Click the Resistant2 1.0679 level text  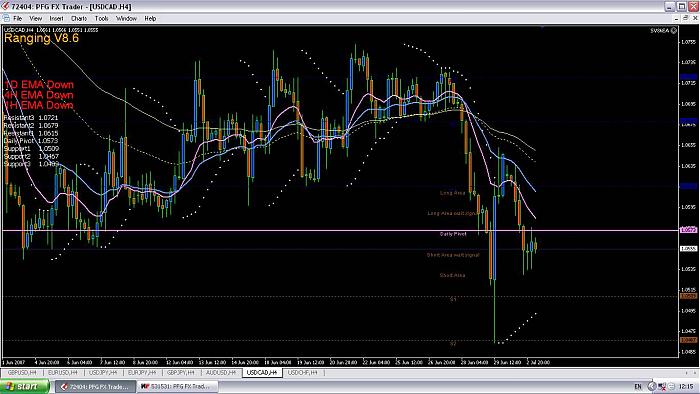31,125
